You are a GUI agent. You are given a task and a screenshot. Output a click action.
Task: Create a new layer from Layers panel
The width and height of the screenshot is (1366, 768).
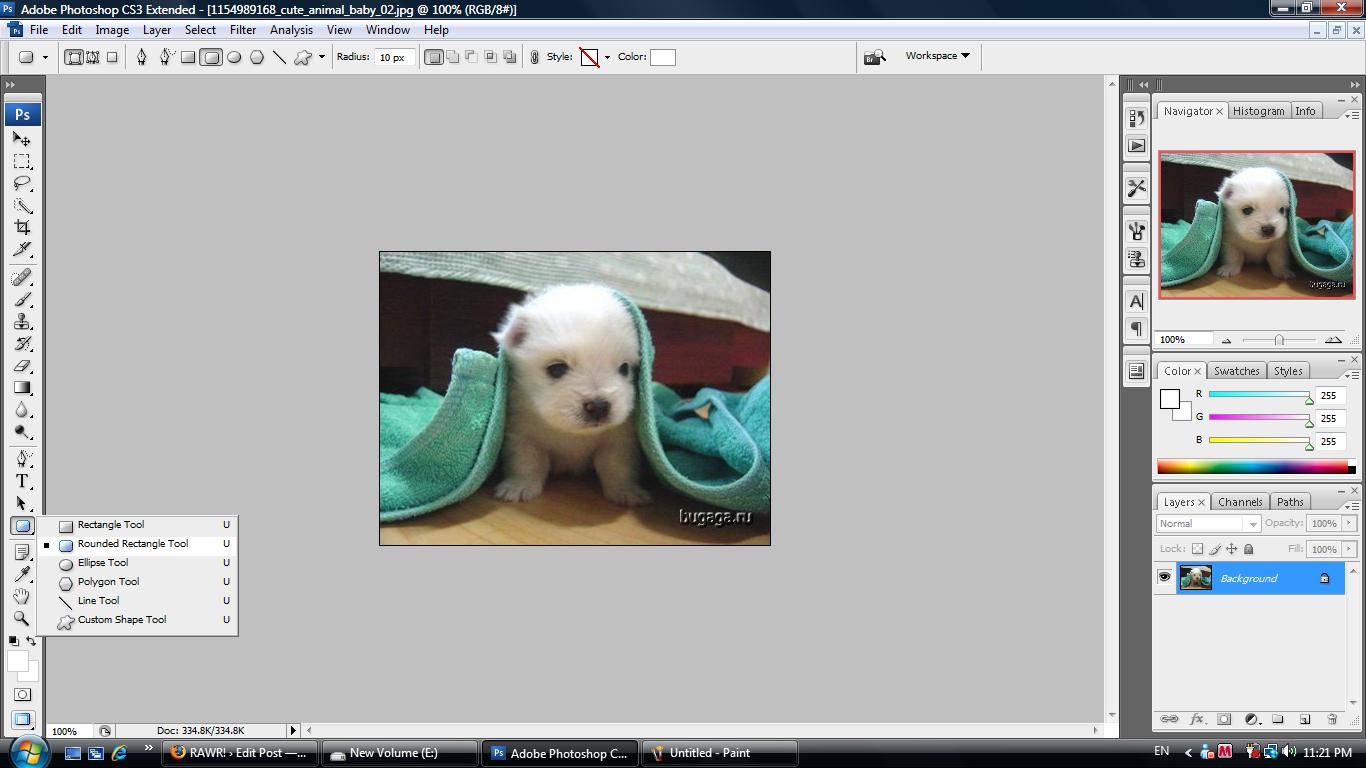click(x=1304, y=719)
